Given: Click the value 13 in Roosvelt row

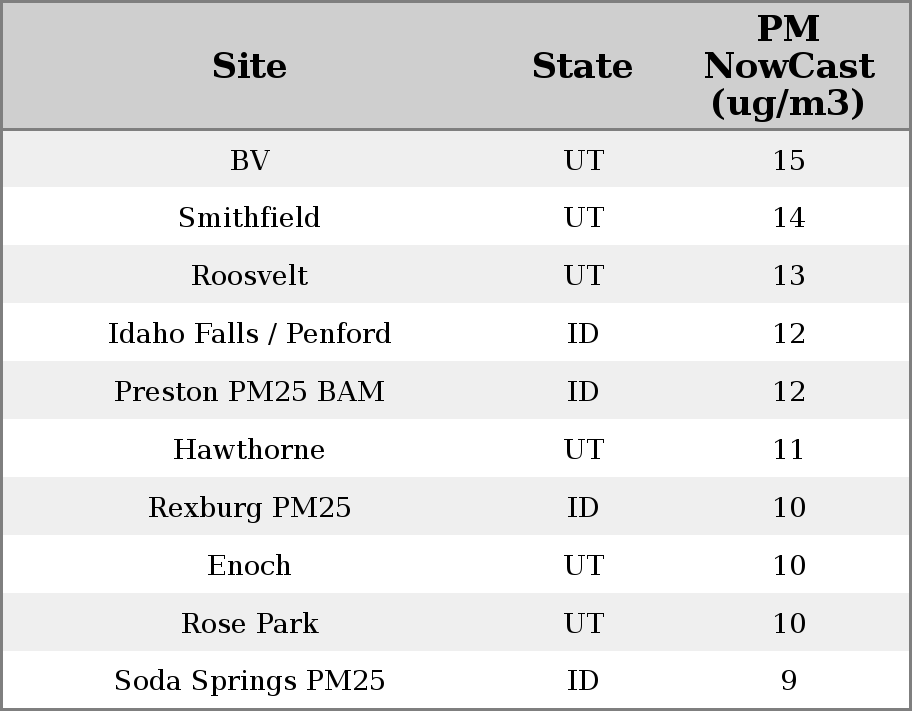Looking at the screenshot, I should tap(788, 276).
